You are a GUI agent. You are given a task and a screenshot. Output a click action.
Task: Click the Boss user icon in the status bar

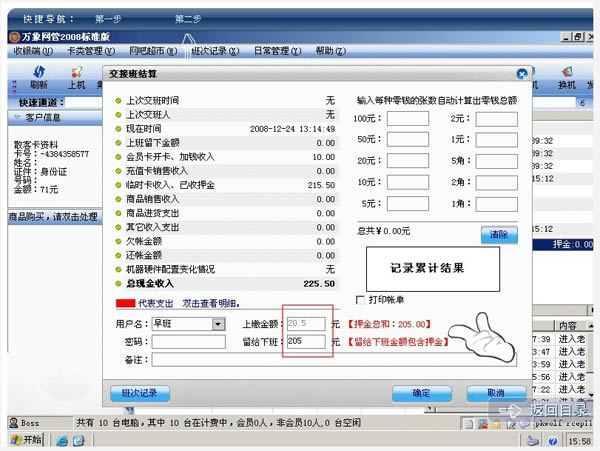14,423
